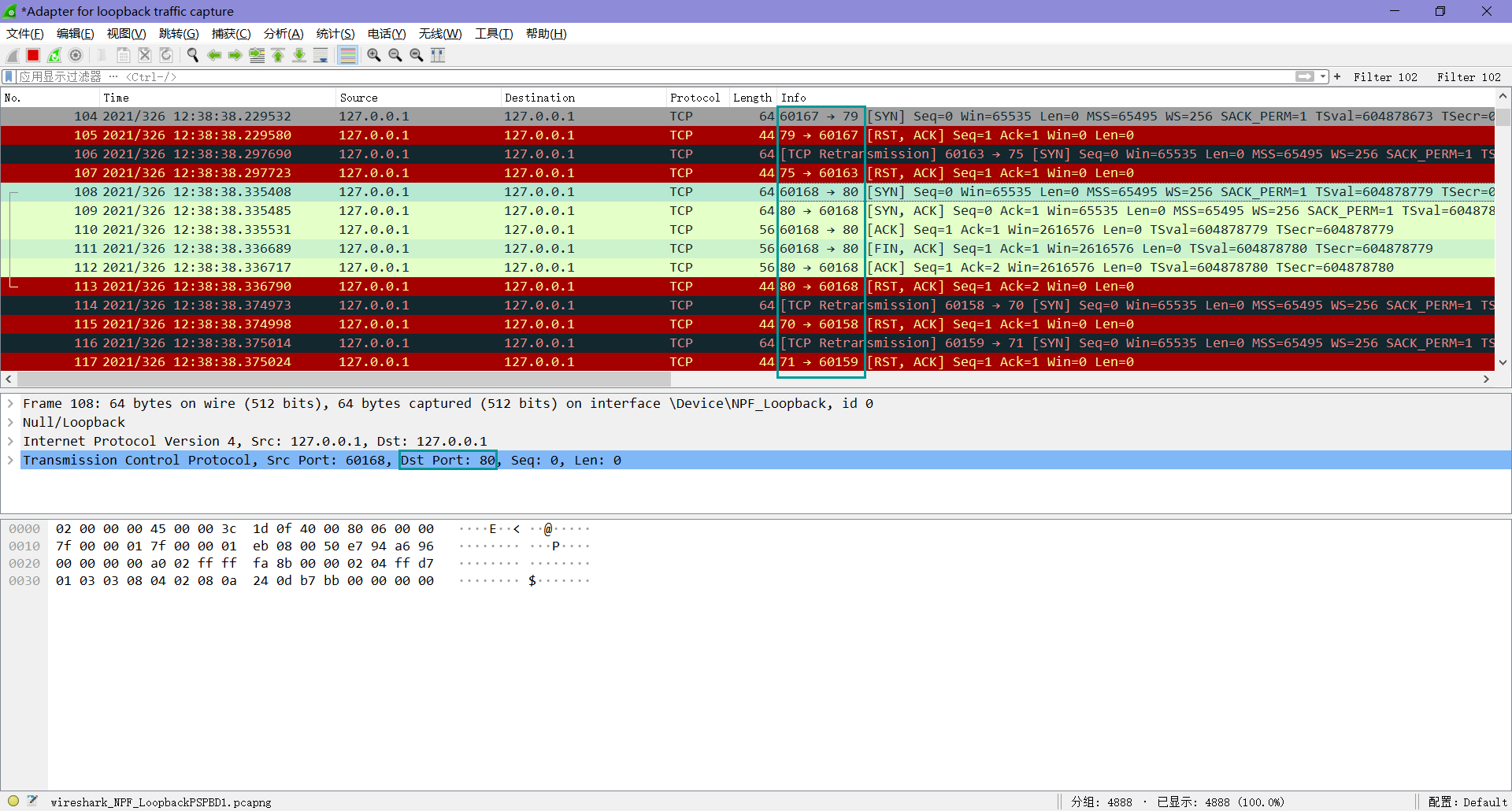This screenshot has width=1512, height=811.
Task: Open the 帮助(H) menu
Action: (x=547, y=34)
